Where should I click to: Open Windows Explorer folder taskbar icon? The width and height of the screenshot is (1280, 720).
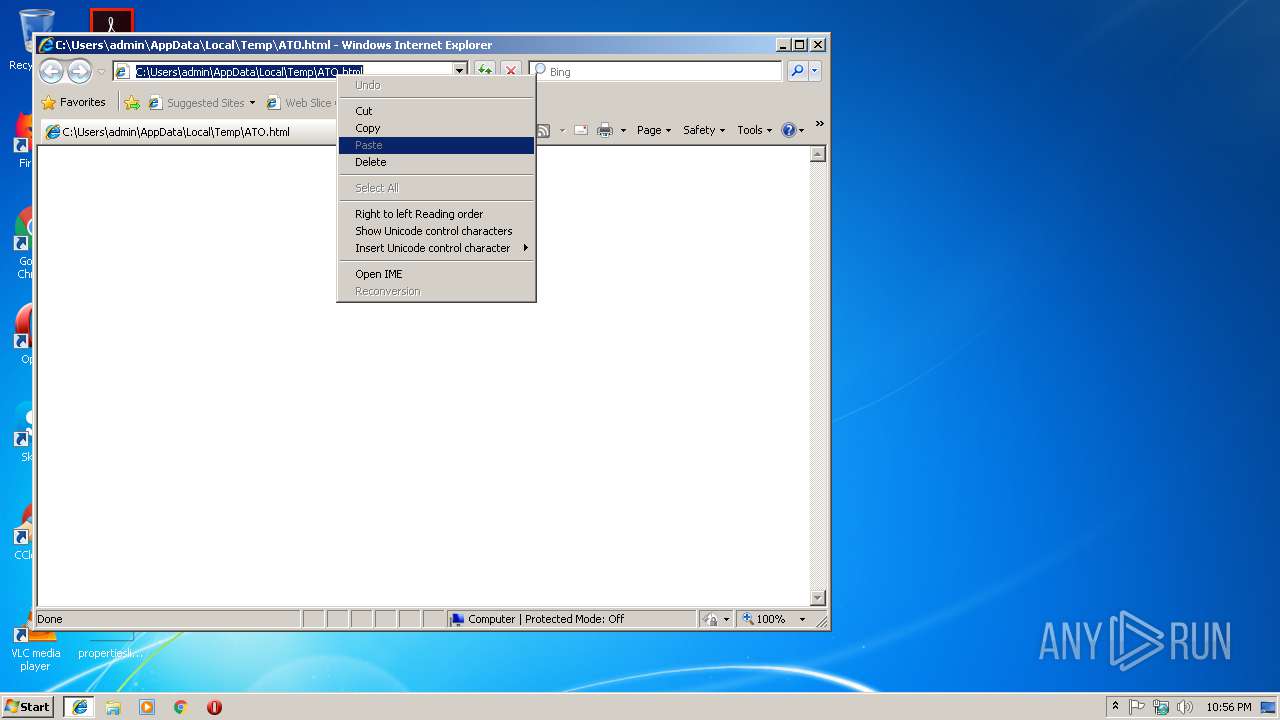[113, 707]
